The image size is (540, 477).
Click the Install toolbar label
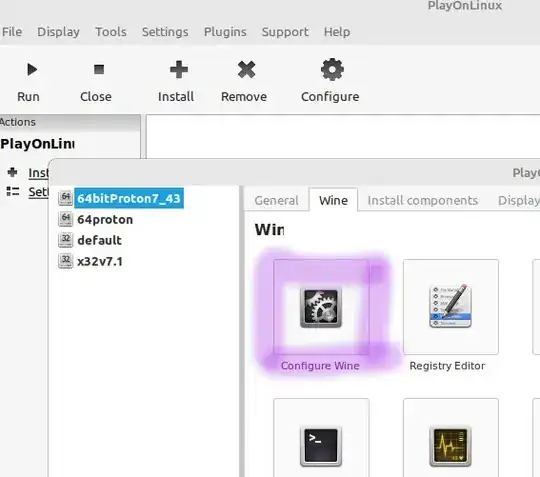(x=176, y=97)
